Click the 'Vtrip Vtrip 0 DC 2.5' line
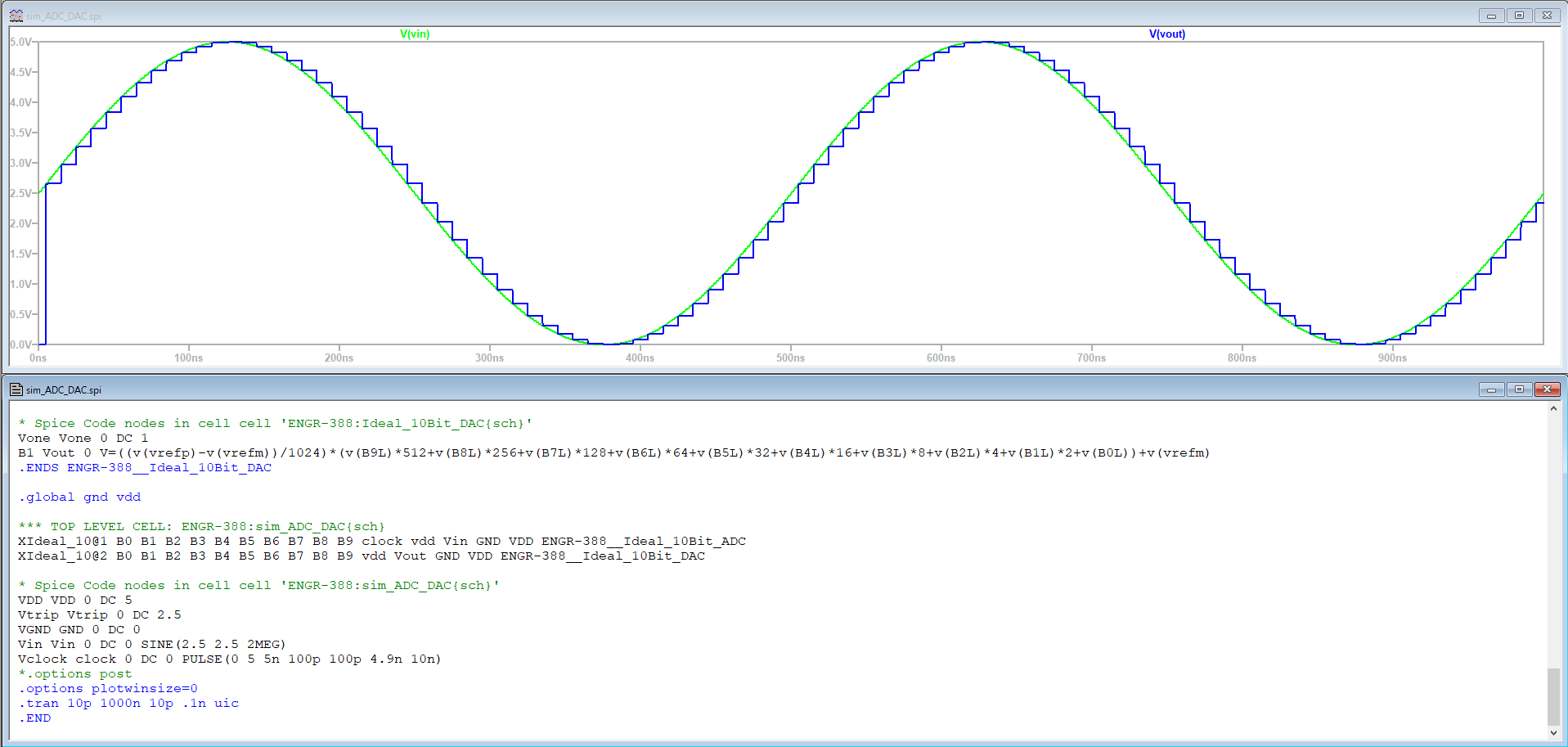 [x=99, y=614]
